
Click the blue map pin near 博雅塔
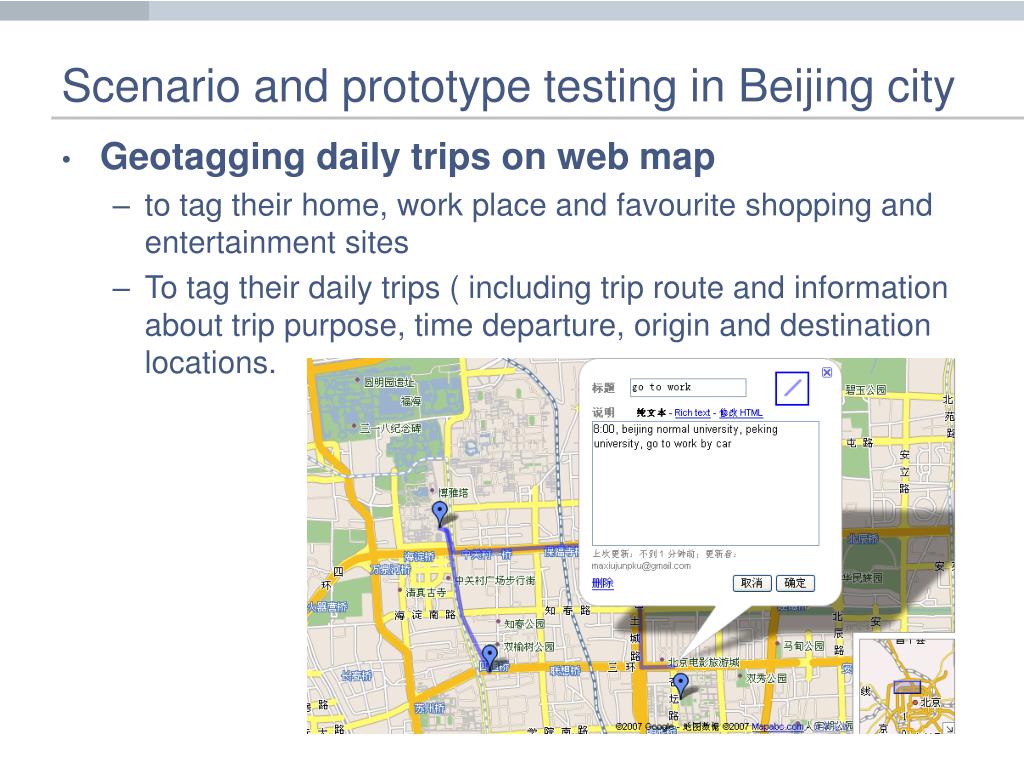pyautogui.click(x=440, y=513)
